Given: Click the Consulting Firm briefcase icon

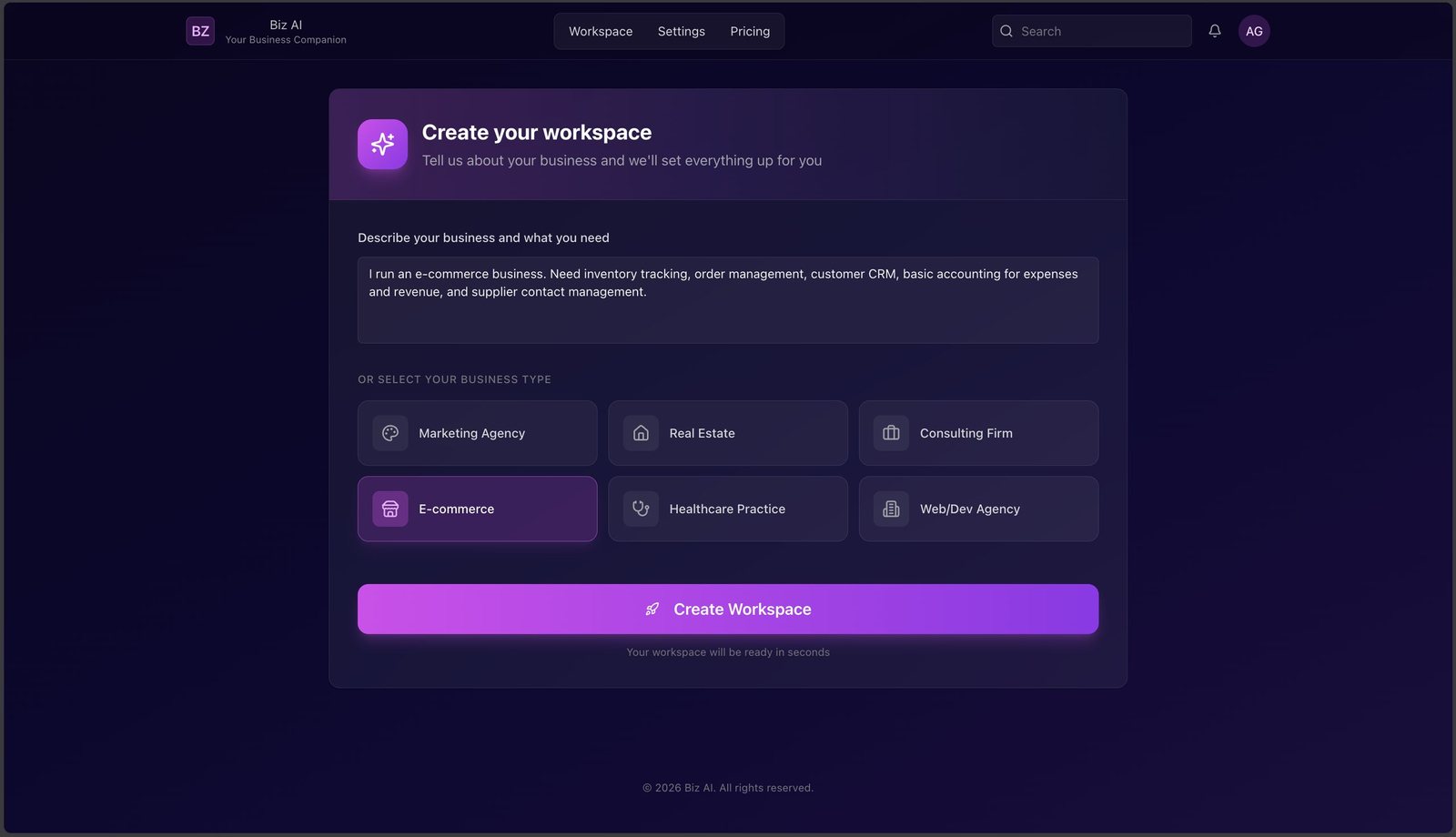Looking at the screenshot, I should tap(891, 433).
